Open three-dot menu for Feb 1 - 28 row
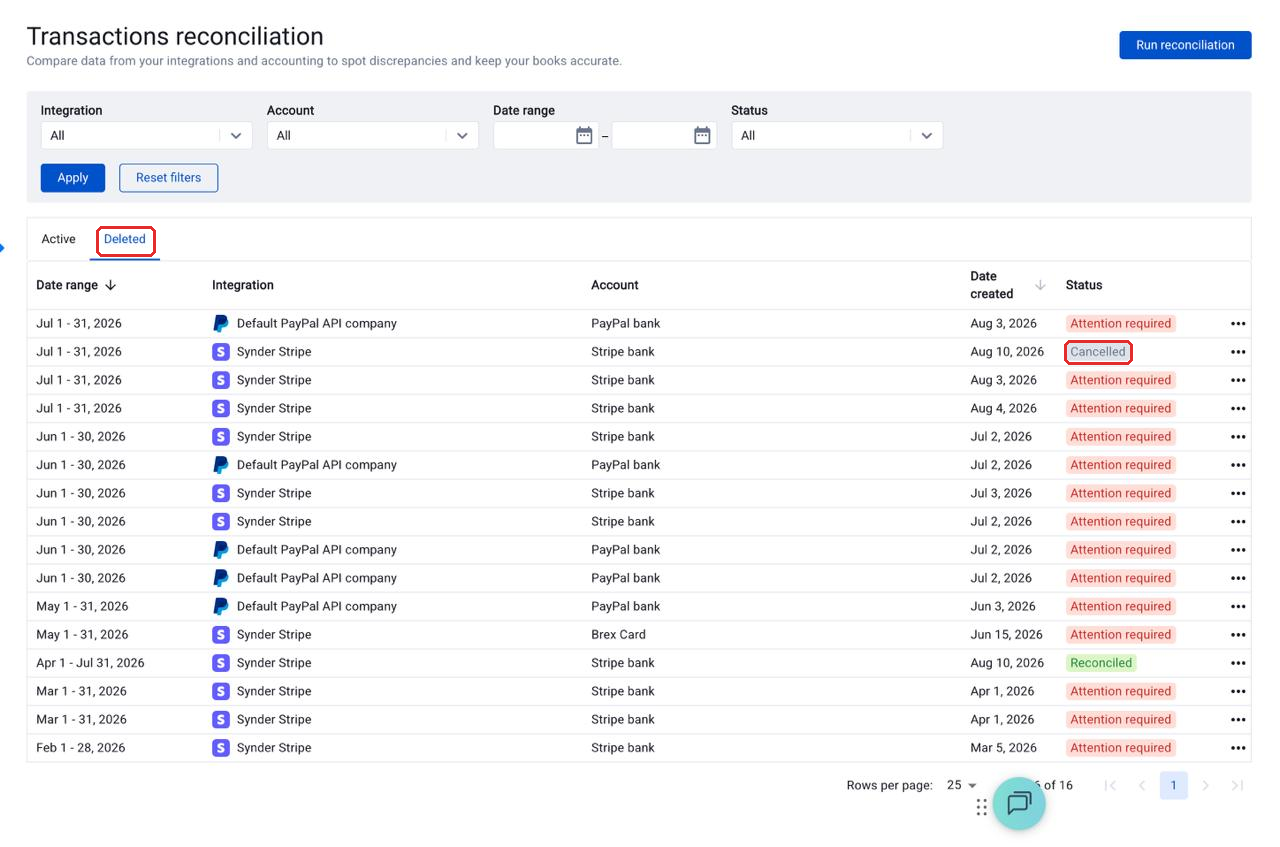The image size is (1280, 847). (1238, 748)
